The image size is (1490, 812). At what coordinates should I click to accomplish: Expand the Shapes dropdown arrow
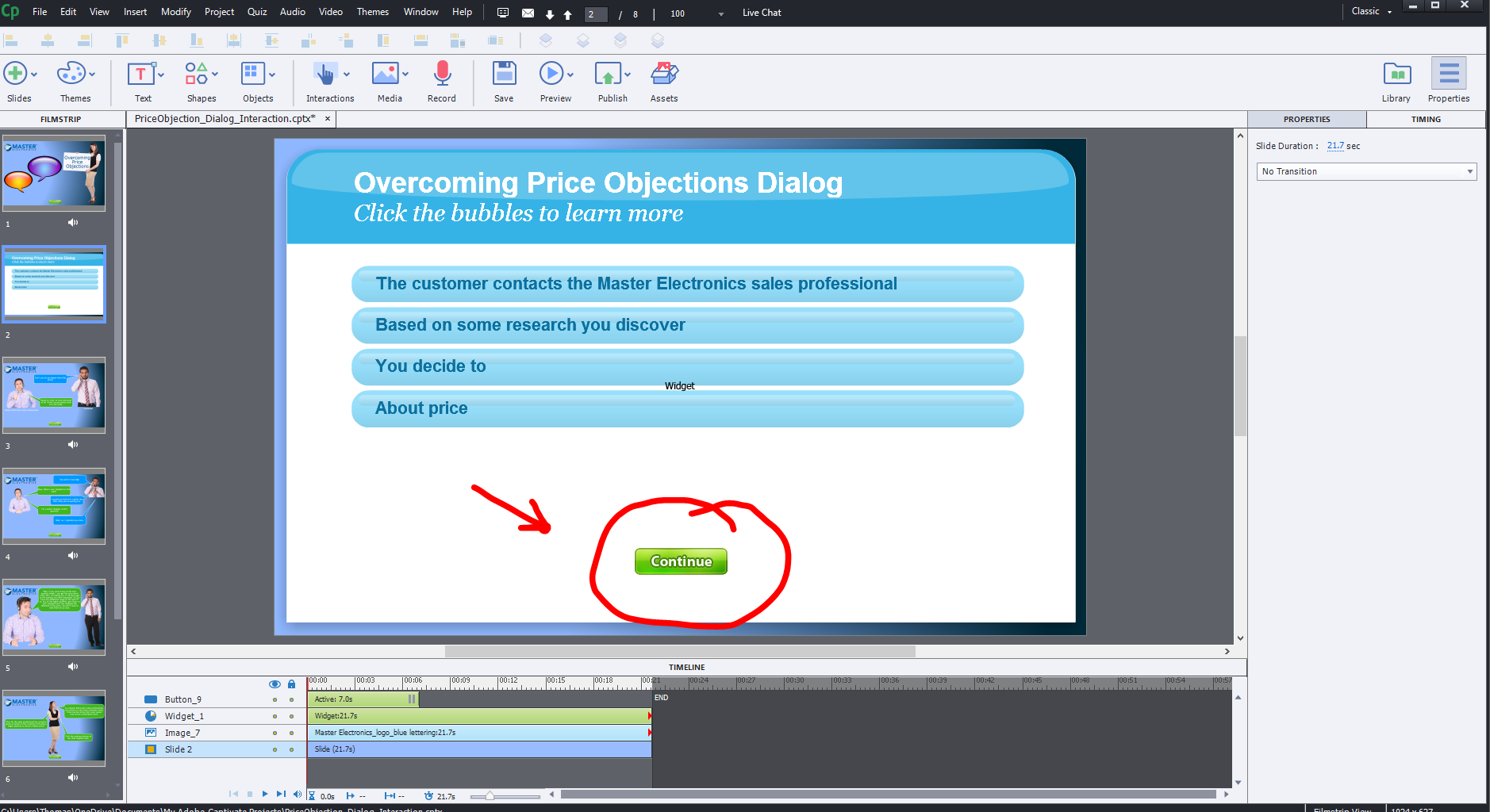(x=215, y=75)
